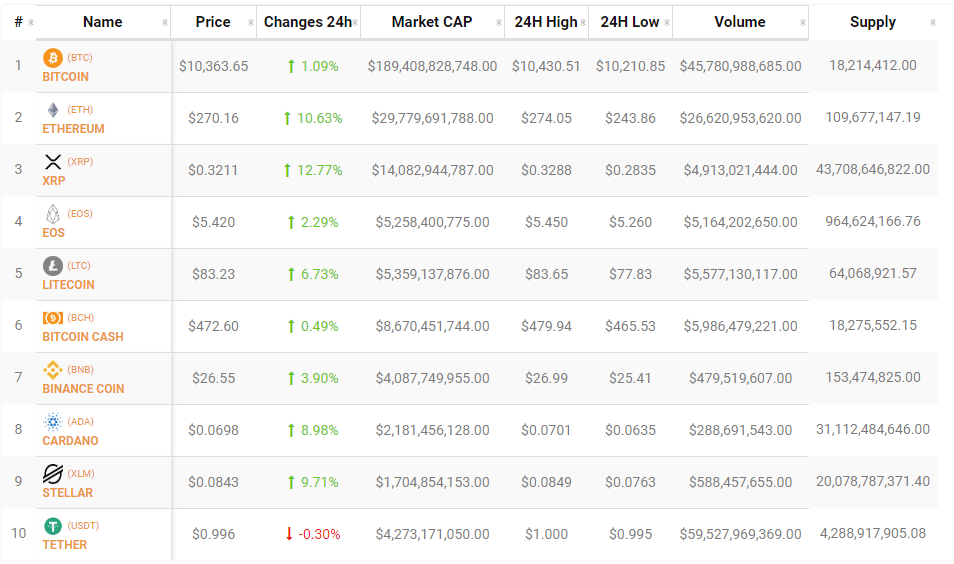The width and height of the screenshot is (954, 564).
Task: Sort table by Price column header
Action: pos(213,22)
